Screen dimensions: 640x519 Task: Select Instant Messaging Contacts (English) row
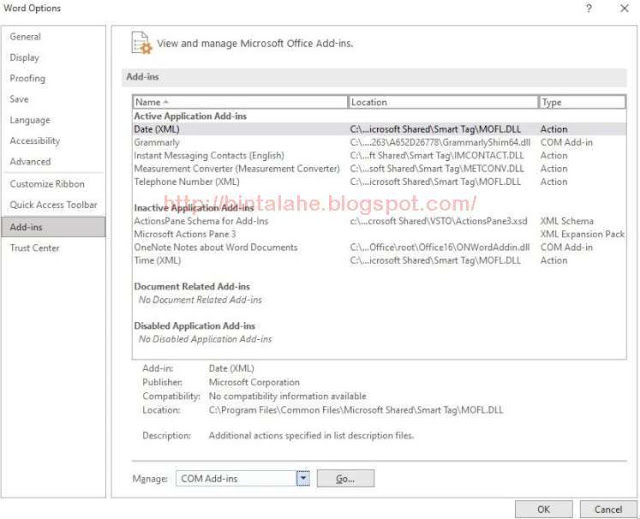pyautogui.click(x=379, y=155)
